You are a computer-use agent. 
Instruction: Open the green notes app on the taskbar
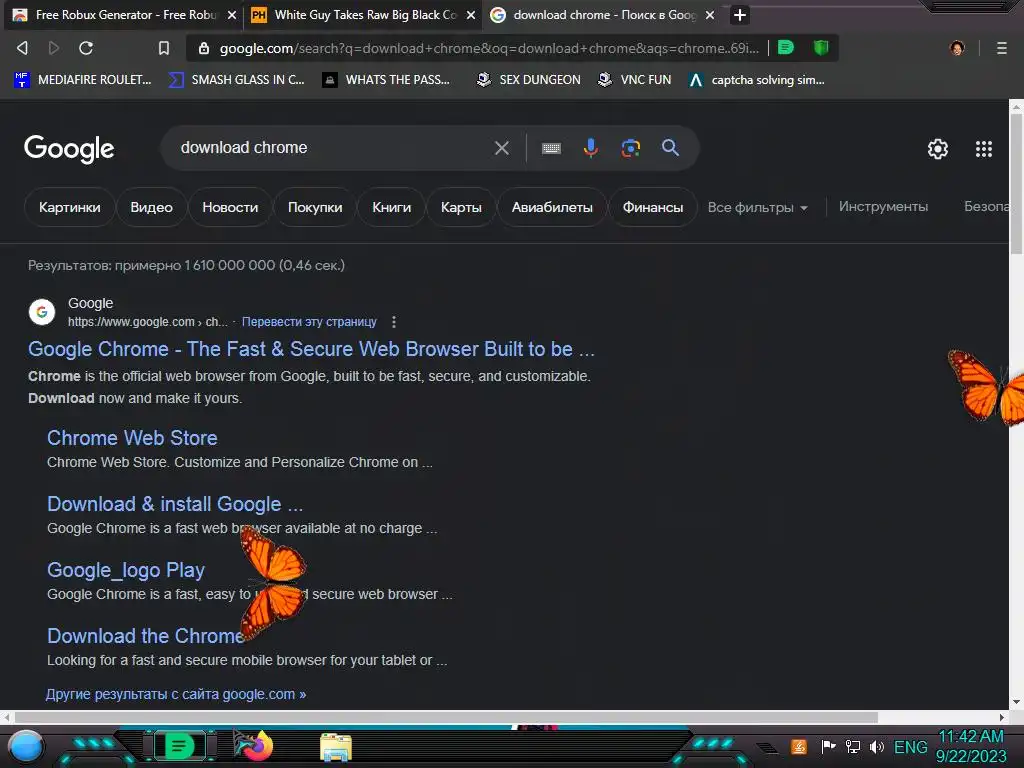point(179,746)
